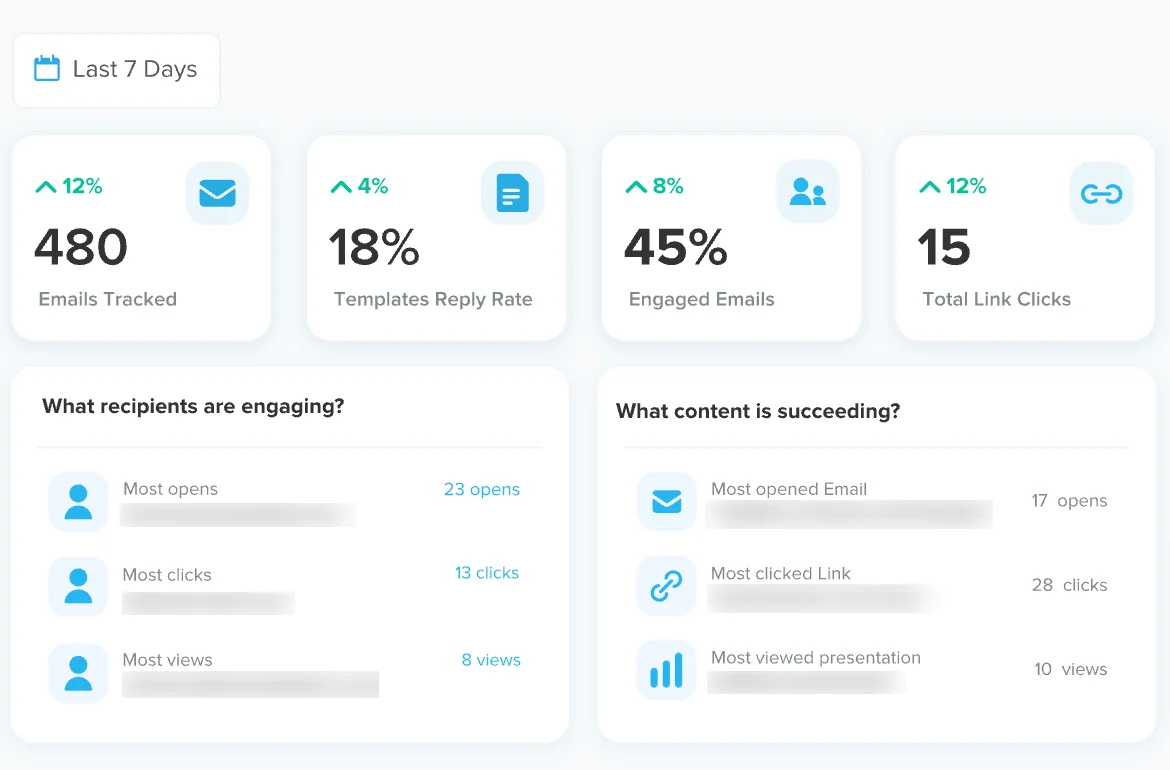Select the 480 Emails Tracked value

[81, 247]
